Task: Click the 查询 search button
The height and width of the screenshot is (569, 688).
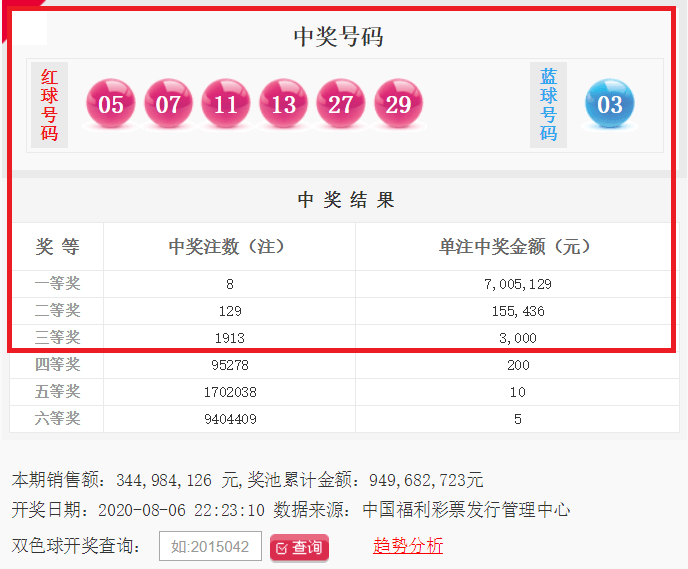Action: (x=299, y=547)
